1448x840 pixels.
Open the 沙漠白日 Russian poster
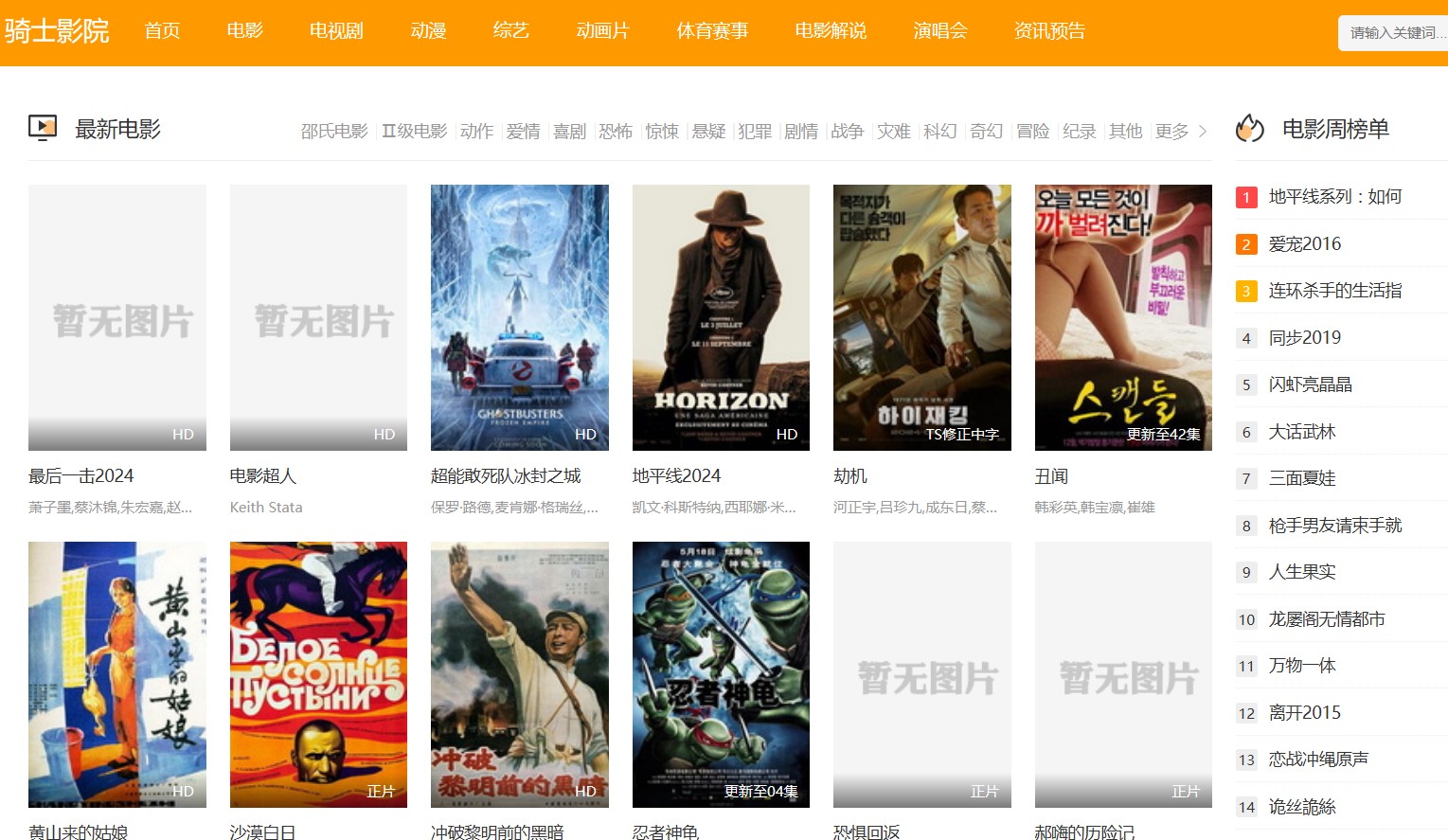318,674
